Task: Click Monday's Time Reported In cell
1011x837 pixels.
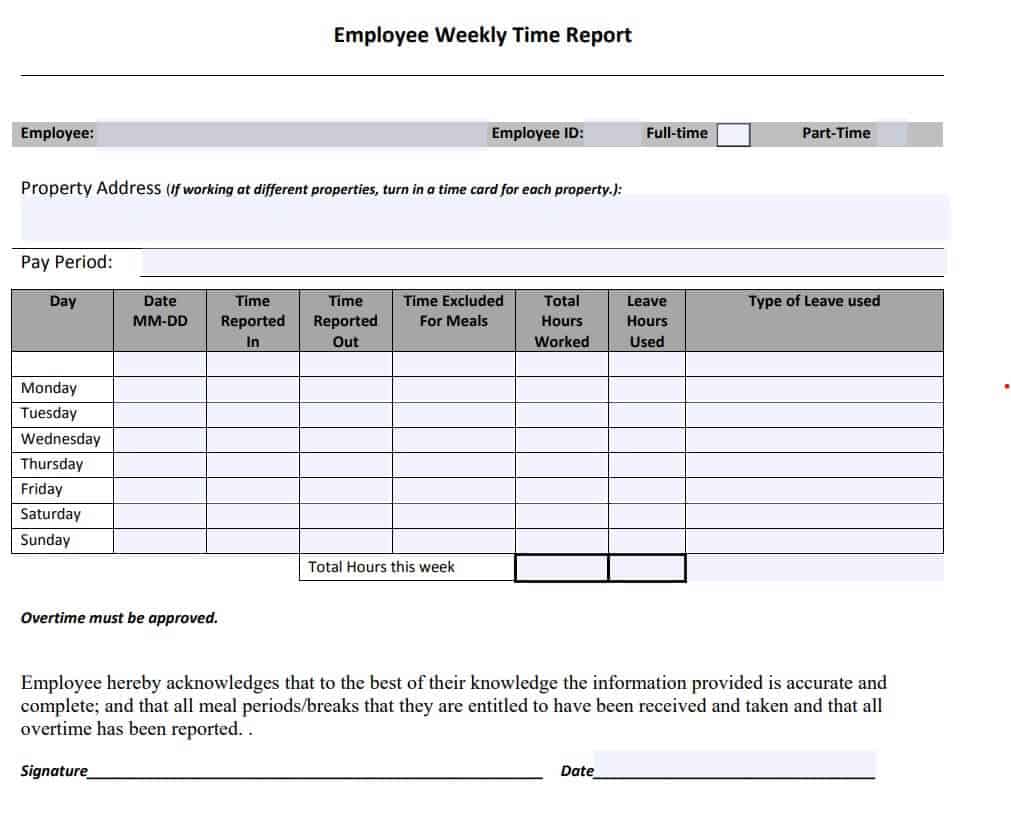Action: (x=253, y=389)
